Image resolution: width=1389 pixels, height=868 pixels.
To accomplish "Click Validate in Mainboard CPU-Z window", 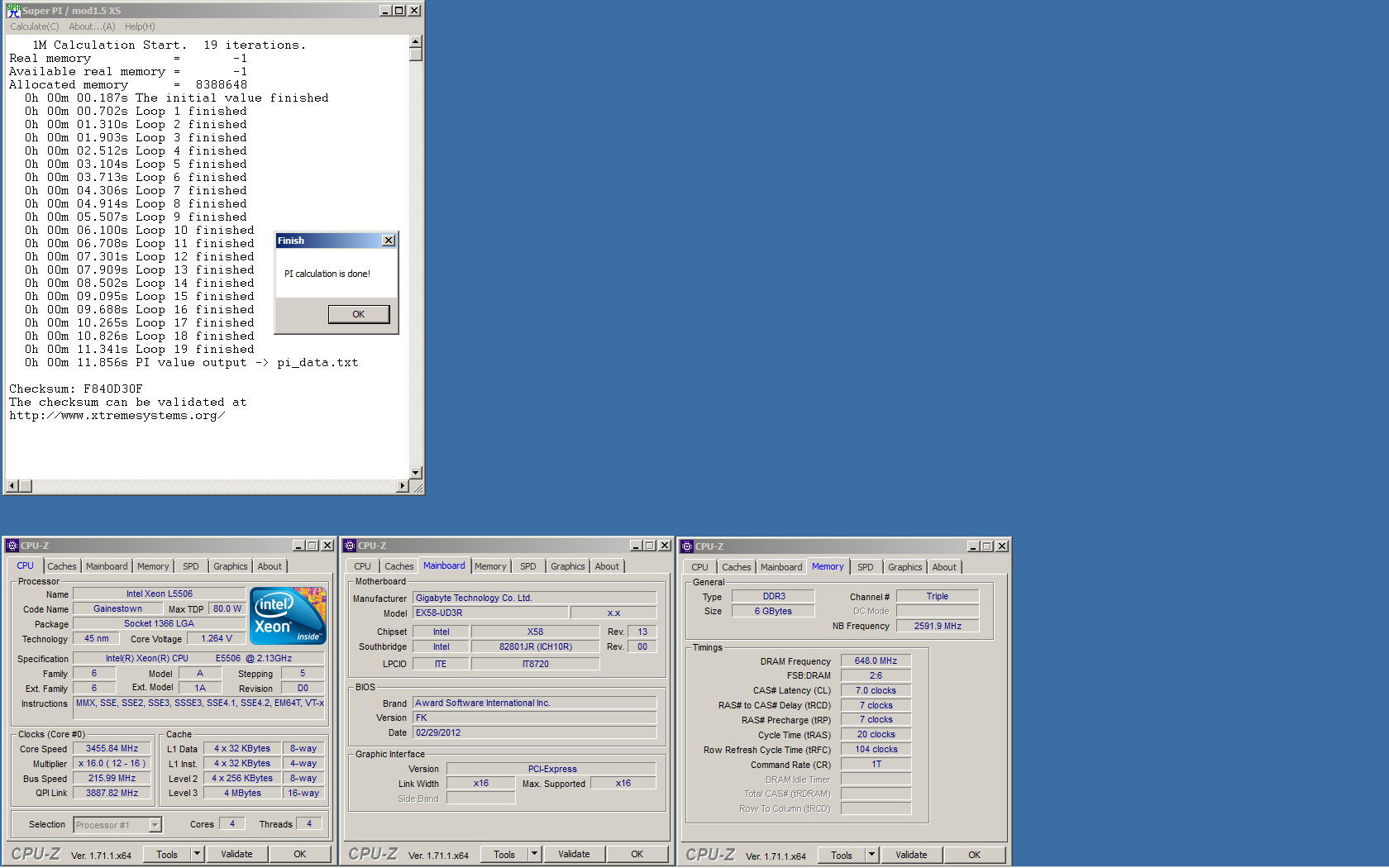I will pyautogui.click(x=574, y=854).
